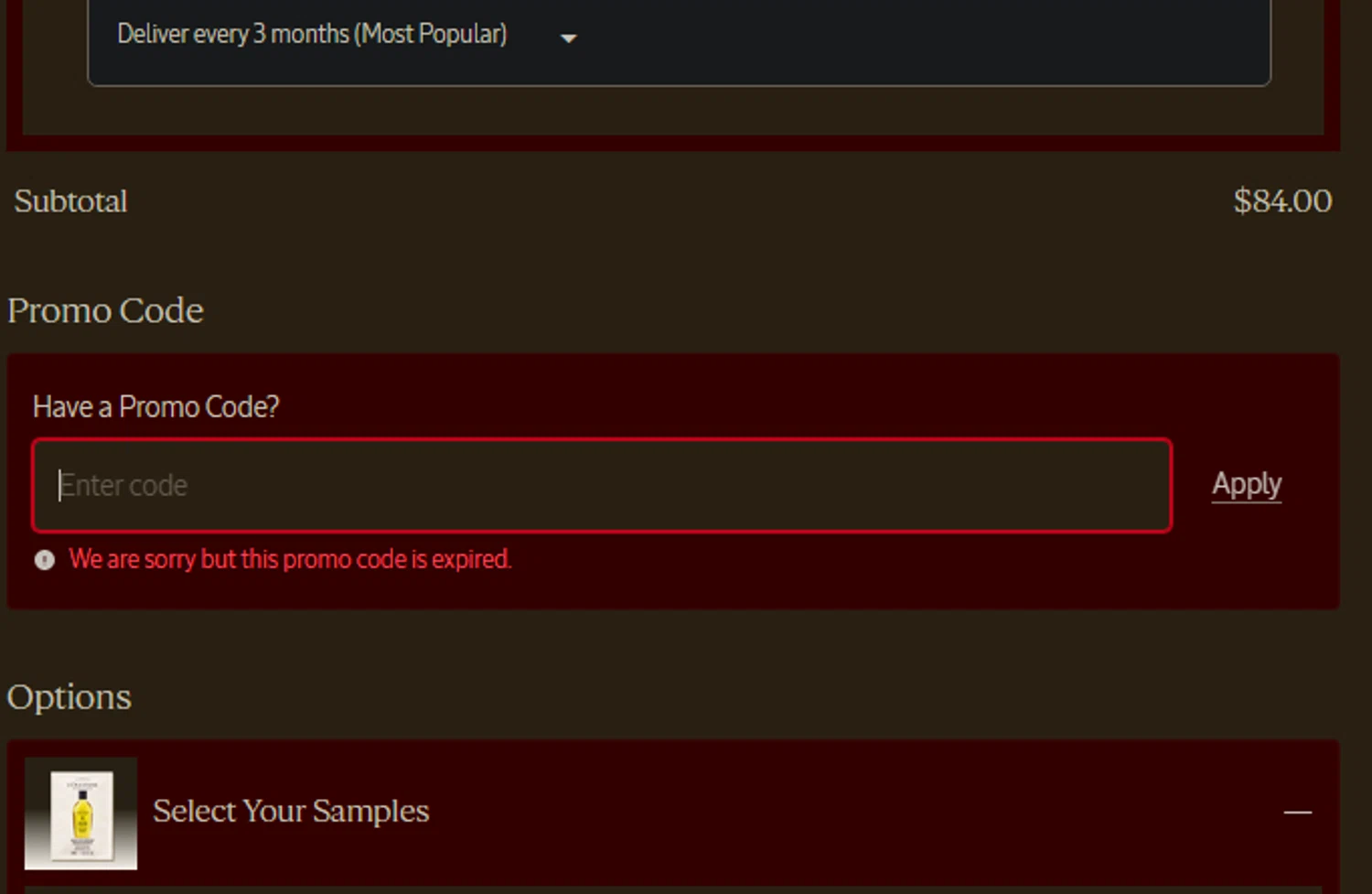Click the Have a Promo Code? label
The width and height of the screenshot is (1372, 894).
click(155, 406)
